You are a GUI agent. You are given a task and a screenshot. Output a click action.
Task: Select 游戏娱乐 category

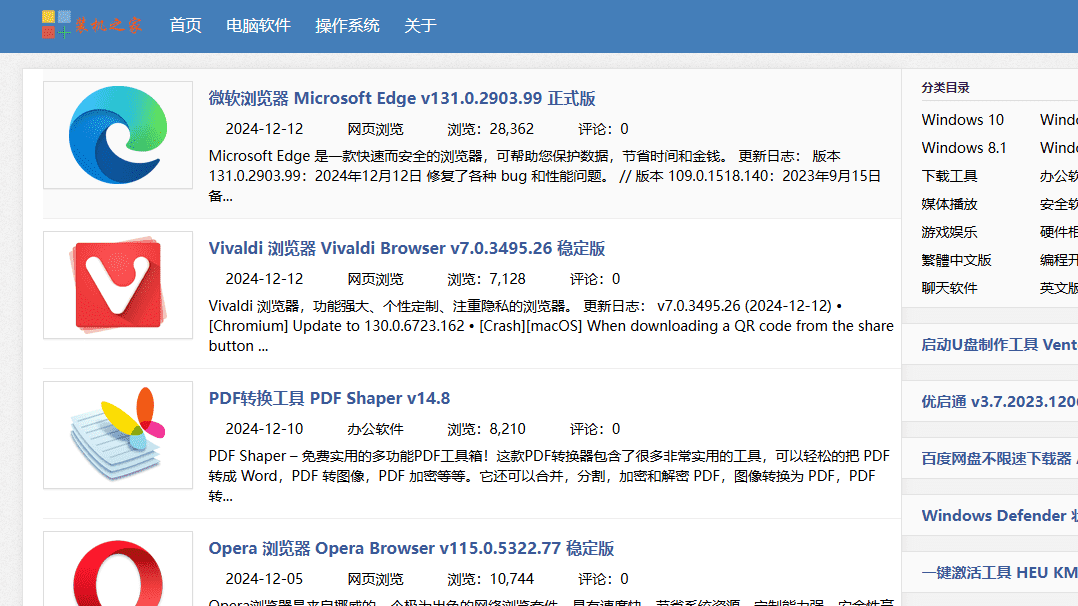949,232
